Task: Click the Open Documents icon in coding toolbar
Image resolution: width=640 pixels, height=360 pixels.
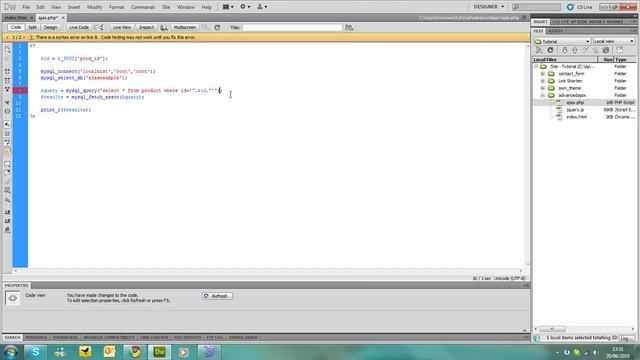Action: 7,49
